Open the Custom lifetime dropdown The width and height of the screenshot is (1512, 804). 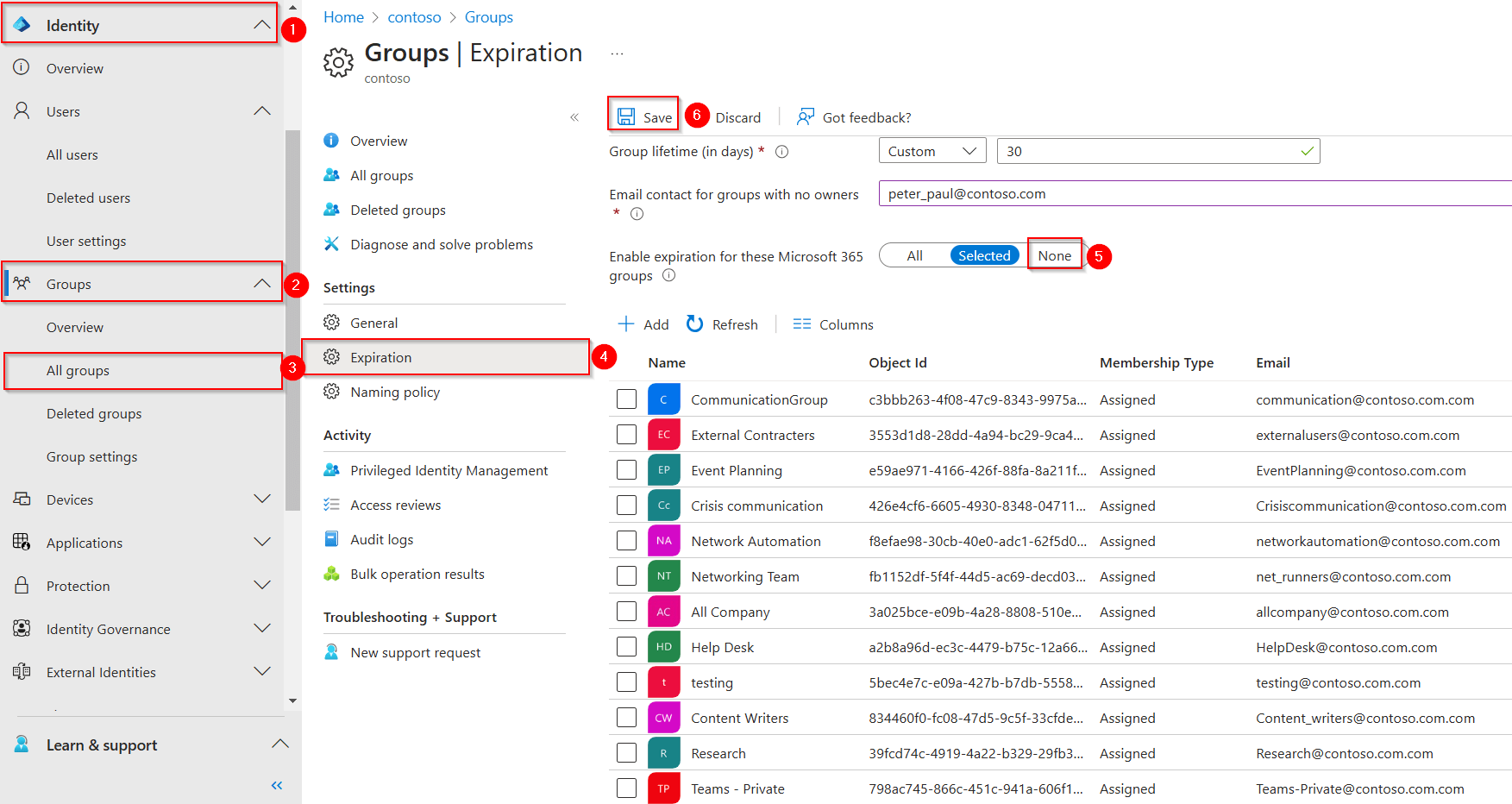coord(932,150)
